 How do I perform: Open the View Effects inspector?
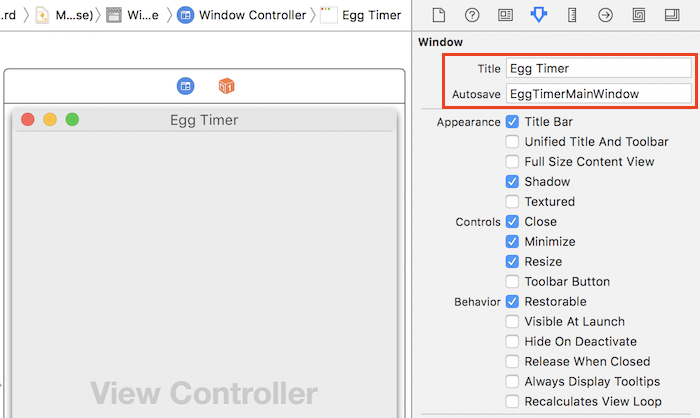pyautogui.click(x=672, y=15)
